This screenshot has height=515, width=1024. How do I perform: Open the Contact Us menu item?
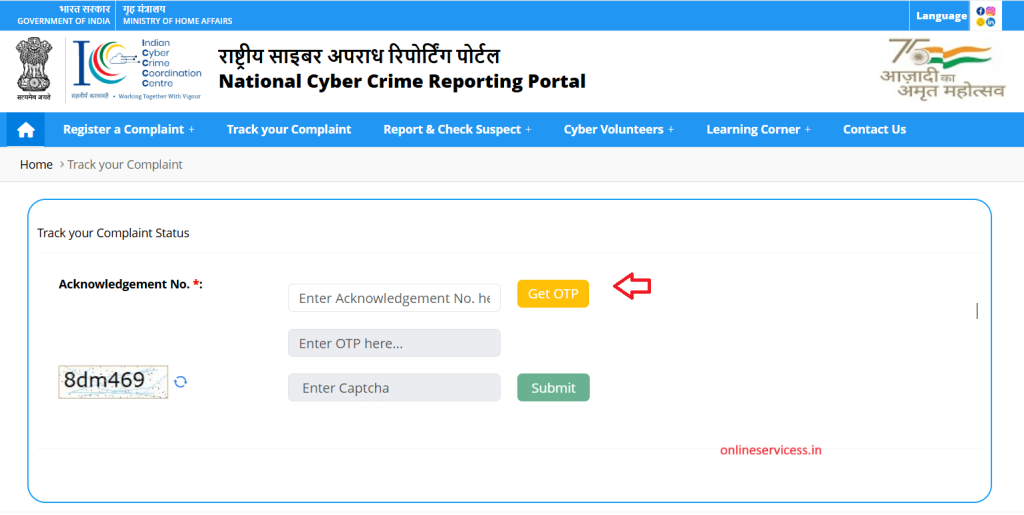pos(874,129)
